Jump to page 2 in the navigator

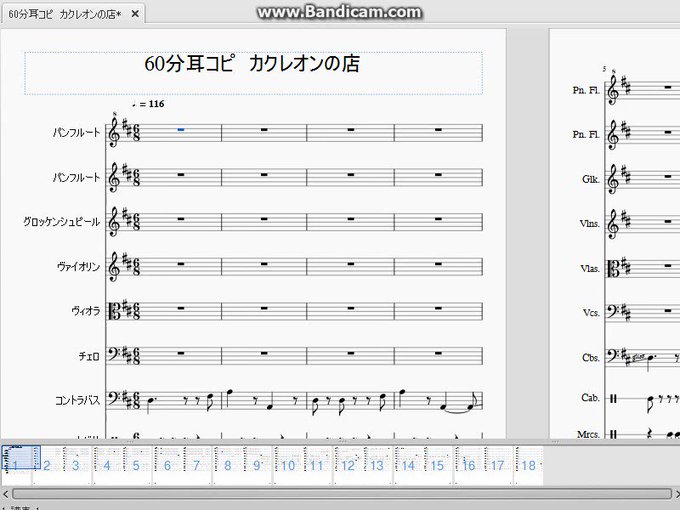click(x=47, y=466)
